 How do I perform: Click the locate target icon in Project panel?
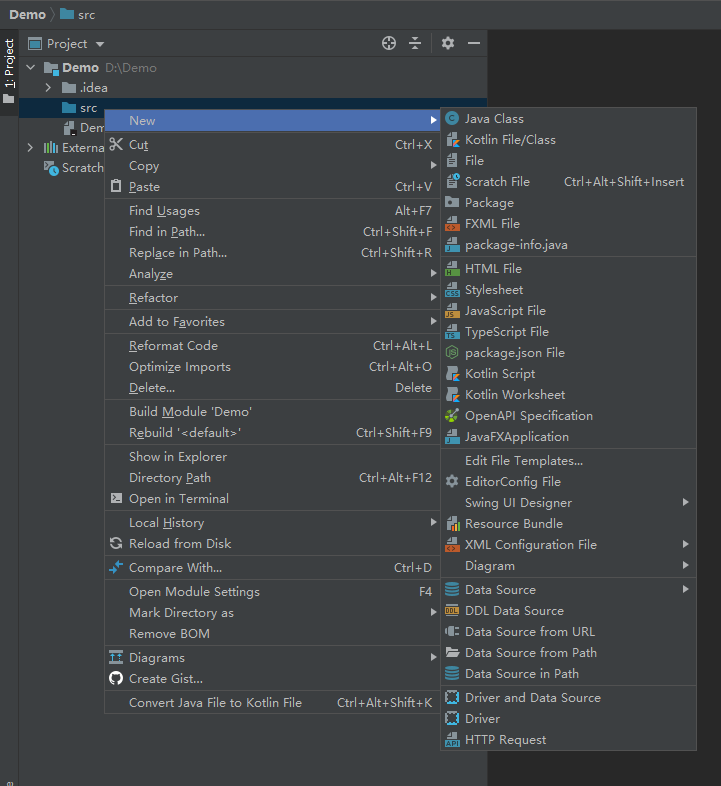(389, 44)
